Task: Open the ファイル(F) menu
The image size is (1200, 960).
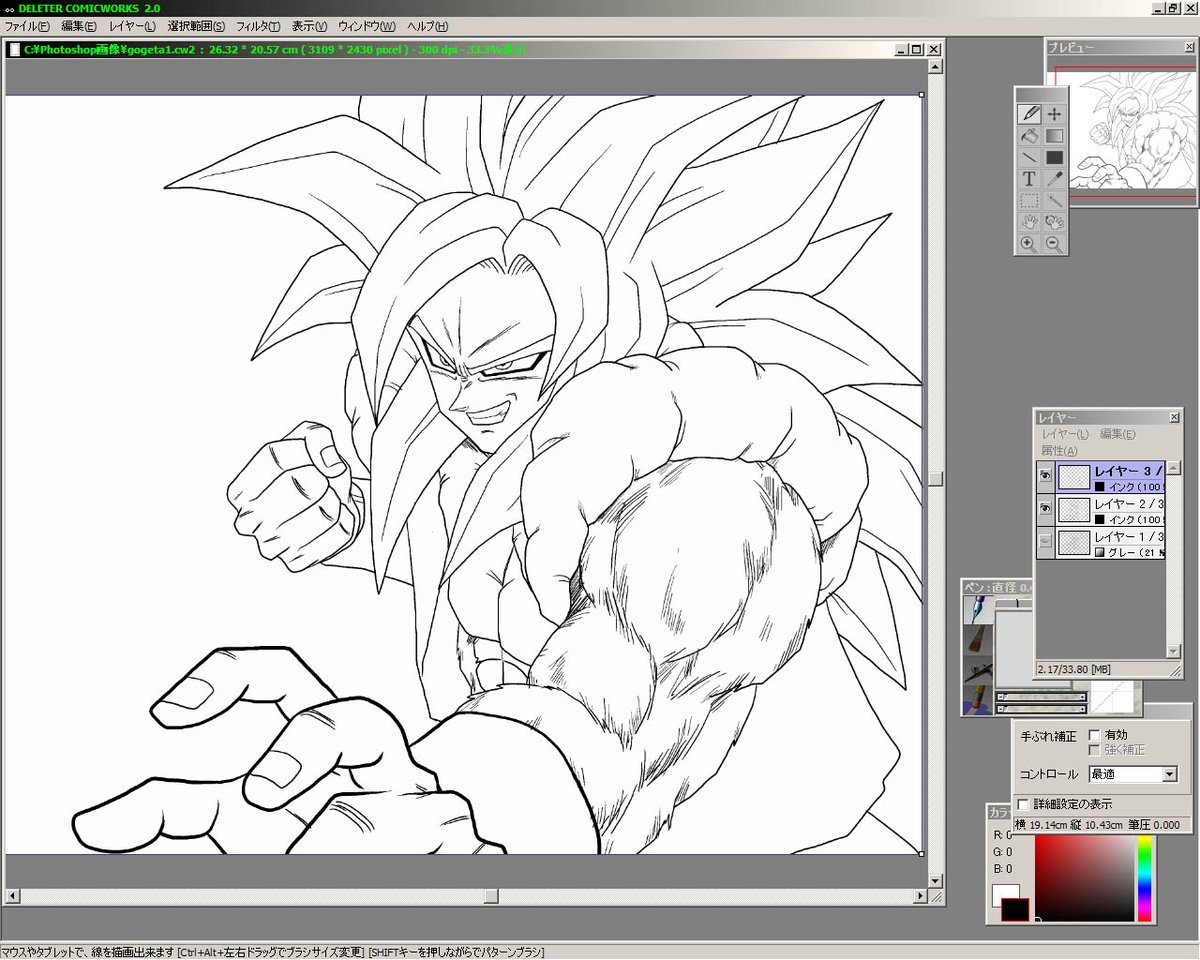Action: click(27, 26)
